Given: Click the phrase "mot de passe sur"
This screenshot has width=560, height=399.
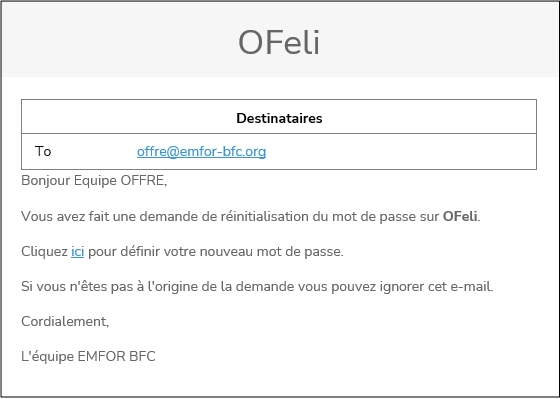Looking at the screenshot, I should point(385,216).
